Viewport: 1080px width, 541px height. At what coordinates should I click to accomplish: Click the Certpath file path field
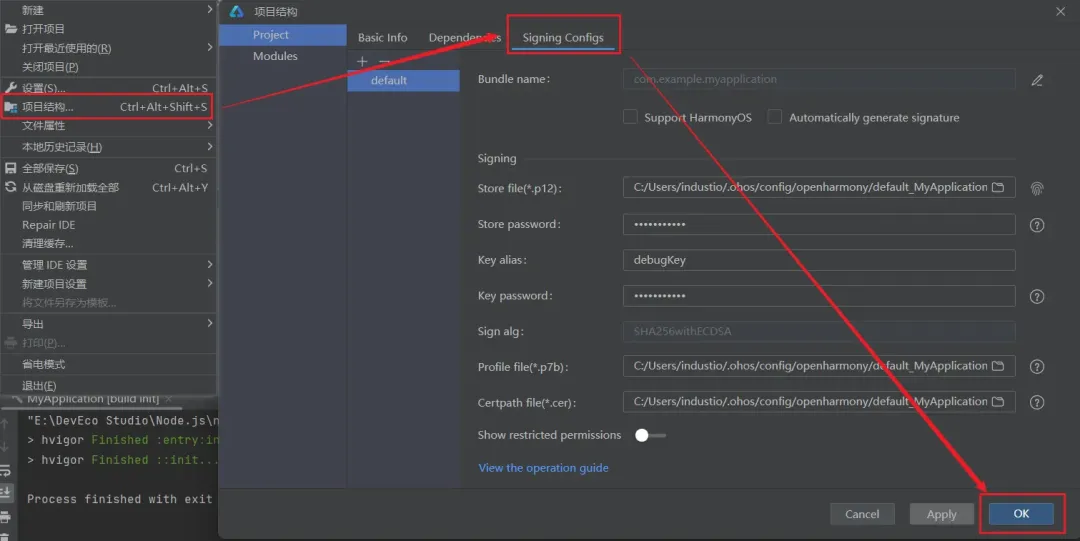tap(819, 402)
